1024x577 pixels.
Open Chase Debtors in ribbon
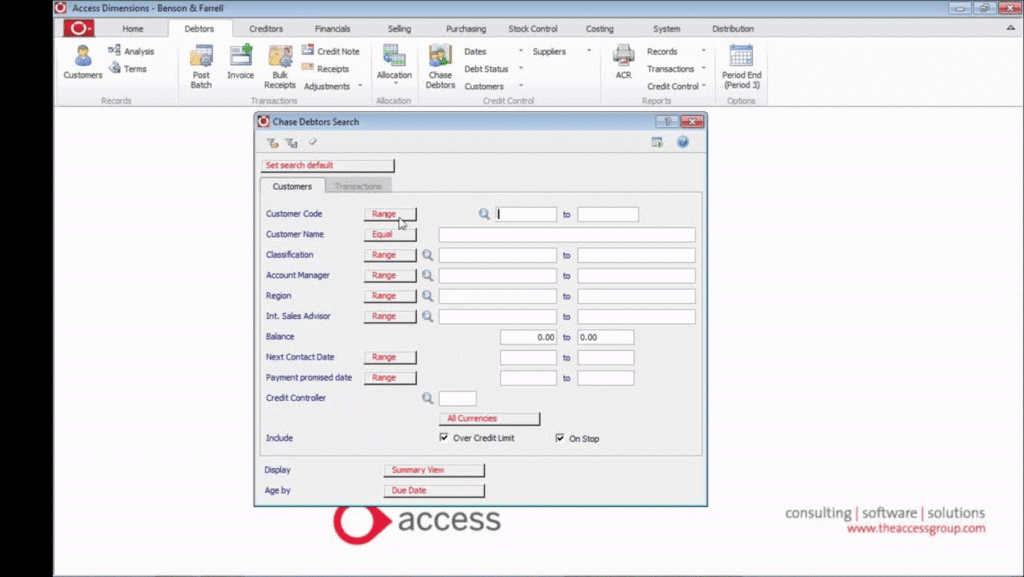click(x=440, y=67)
